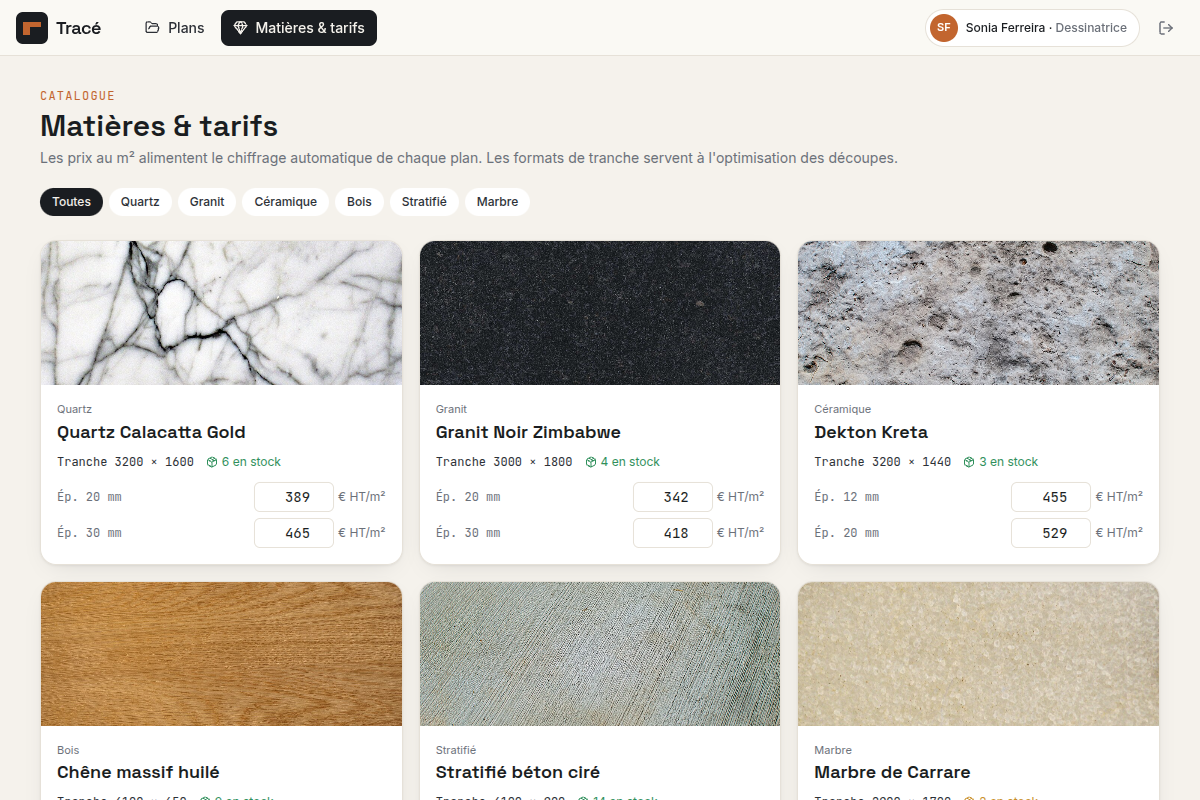Open the Matières & tarifs tab
Screen dimensions: 1200x800
[x=299, y=28]
